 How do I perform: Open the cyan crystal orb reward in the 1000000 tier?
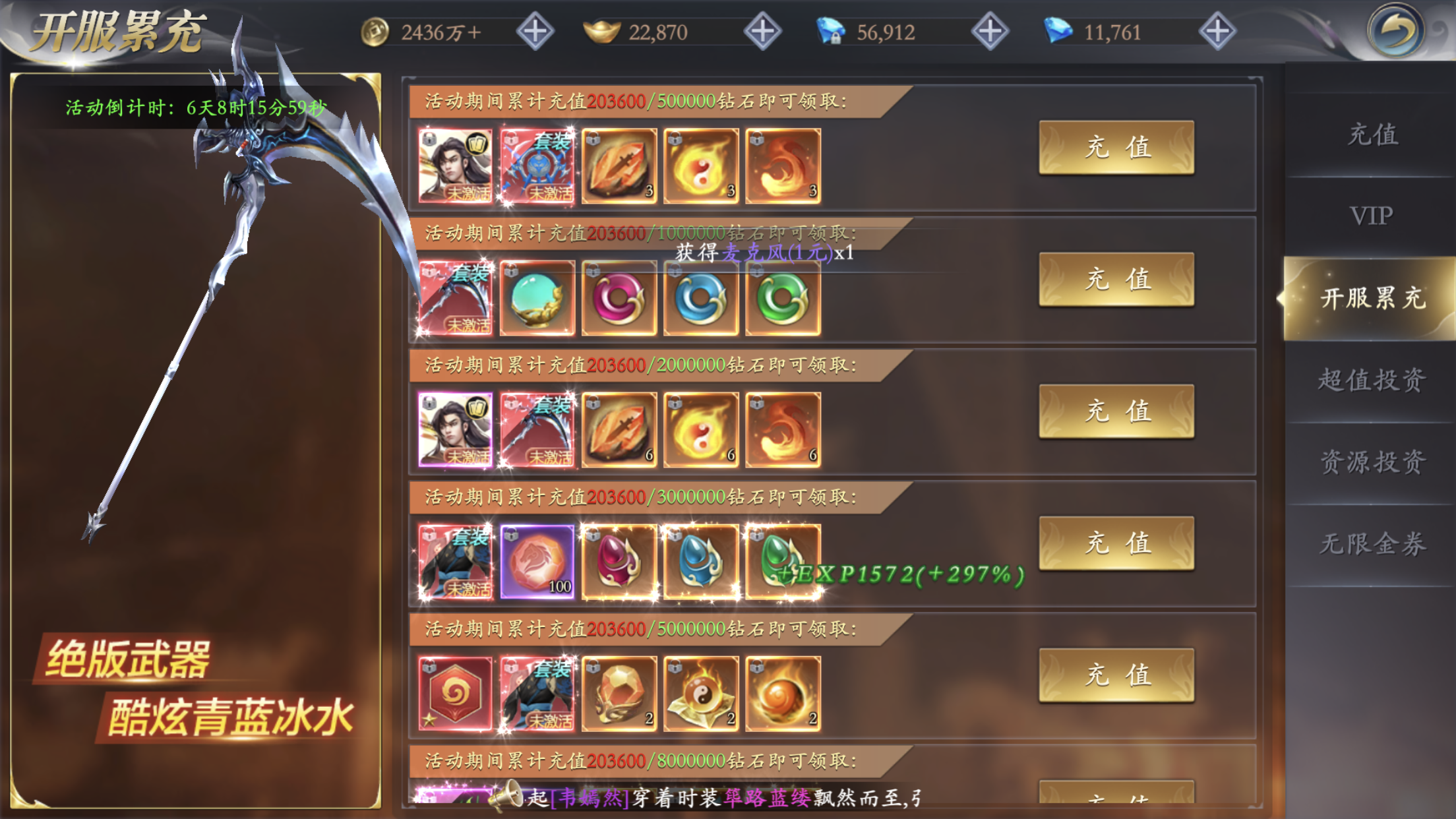[x=537, y=298]
